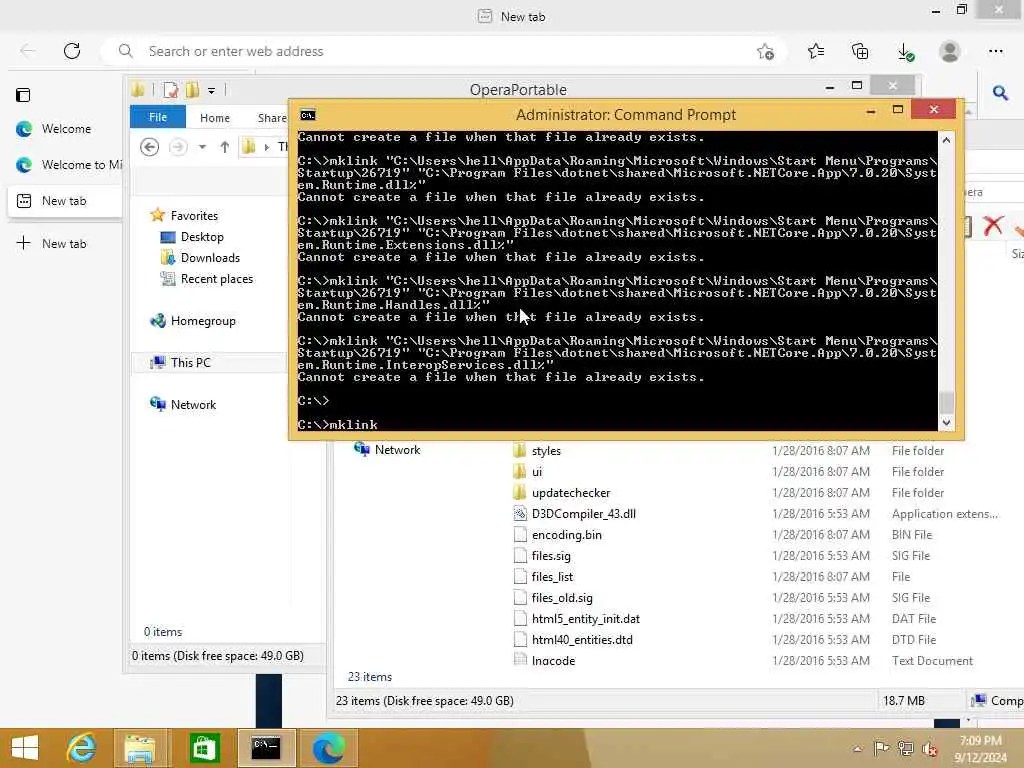This screenshot has width=1024, height=768.
Task: Click OperaPortable Explorer up arrow
Action: (x=225, y=147)
